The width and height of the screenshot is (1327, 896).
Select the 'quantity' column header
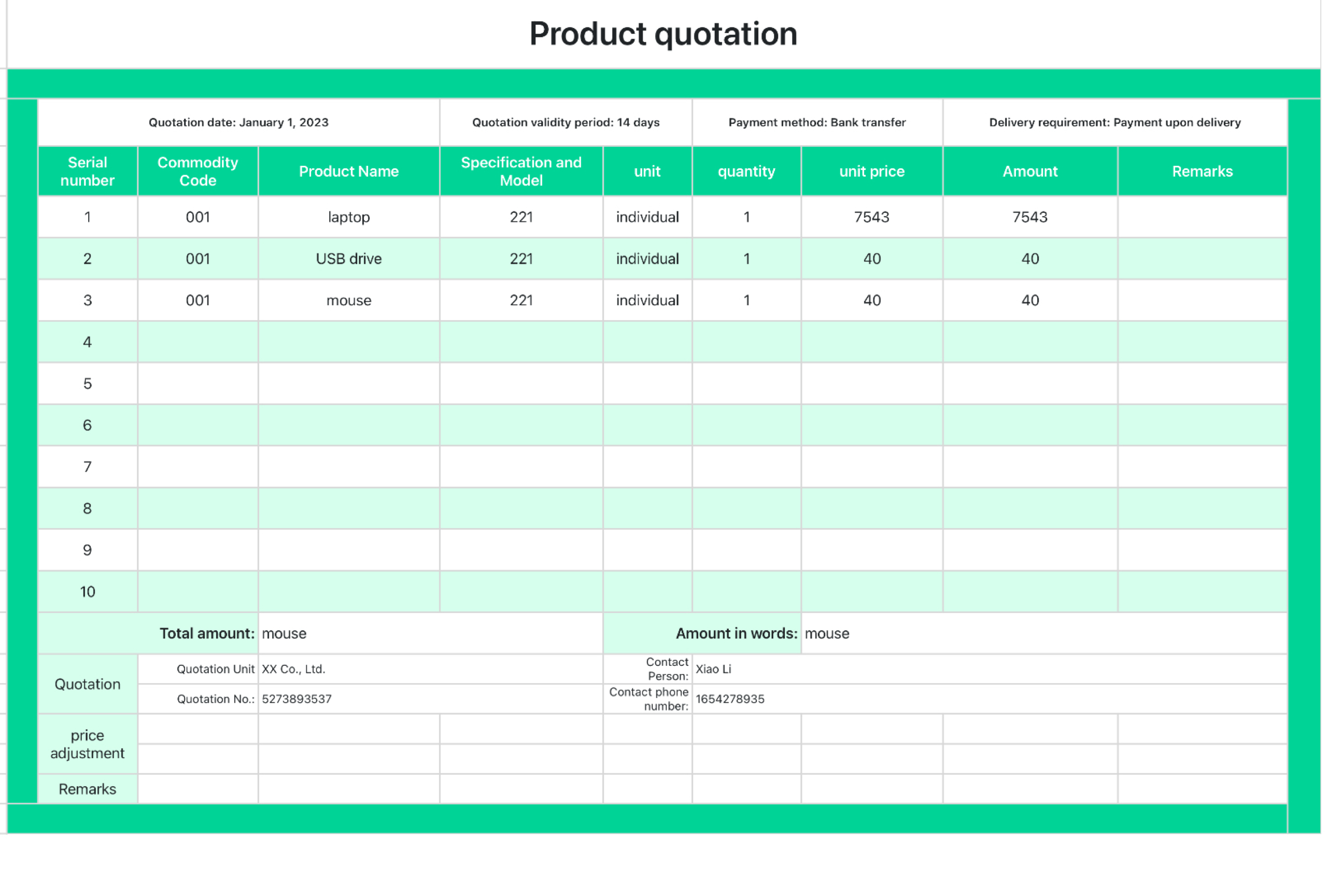[x=746, y=171]
